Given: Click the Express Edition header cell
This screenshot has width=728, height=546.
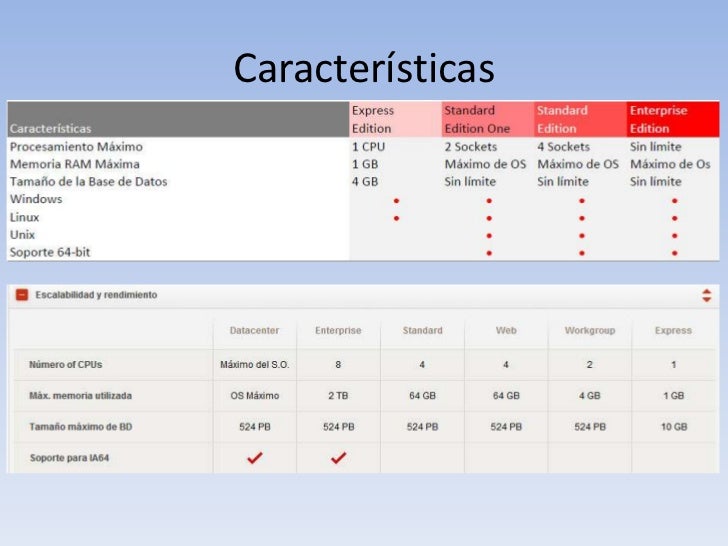Looking at the screenshot, I should pos(395,119).
